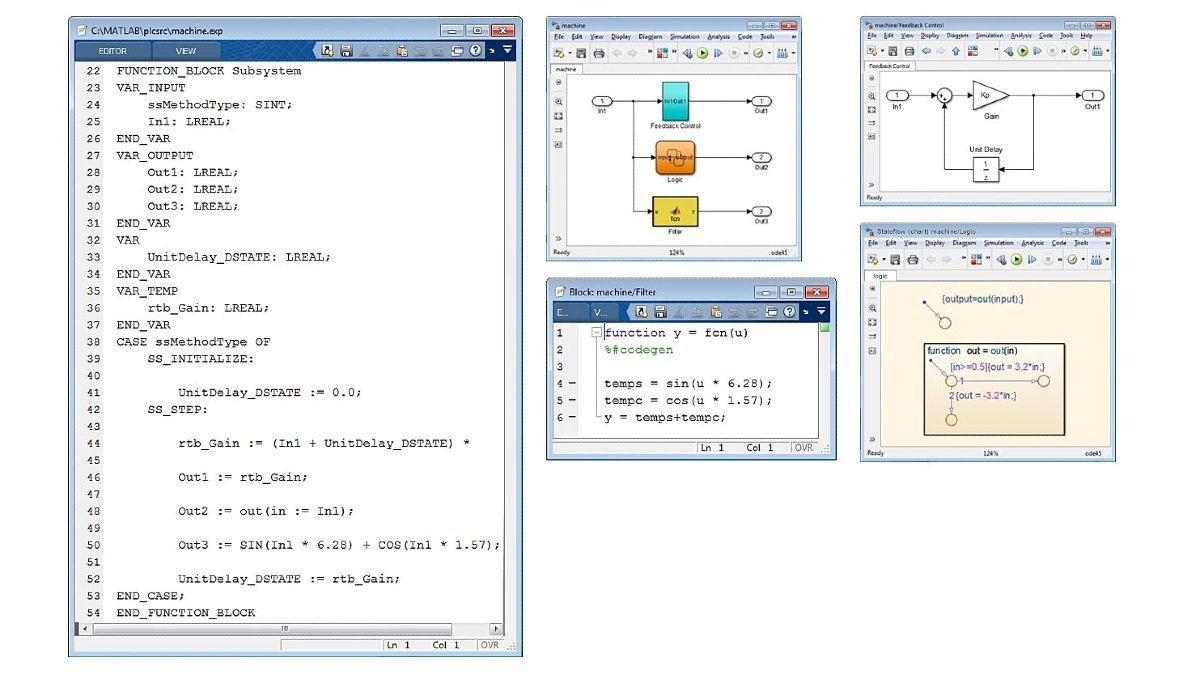Viewport: 1200px width, 675px height.
Task: Click Step Forward in Stateflow toolbar
Action: click(1033, 260)
